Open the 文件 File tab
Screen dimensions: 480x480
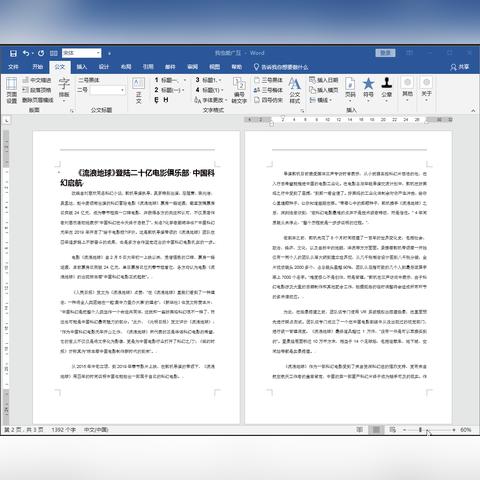click(13, 67)
